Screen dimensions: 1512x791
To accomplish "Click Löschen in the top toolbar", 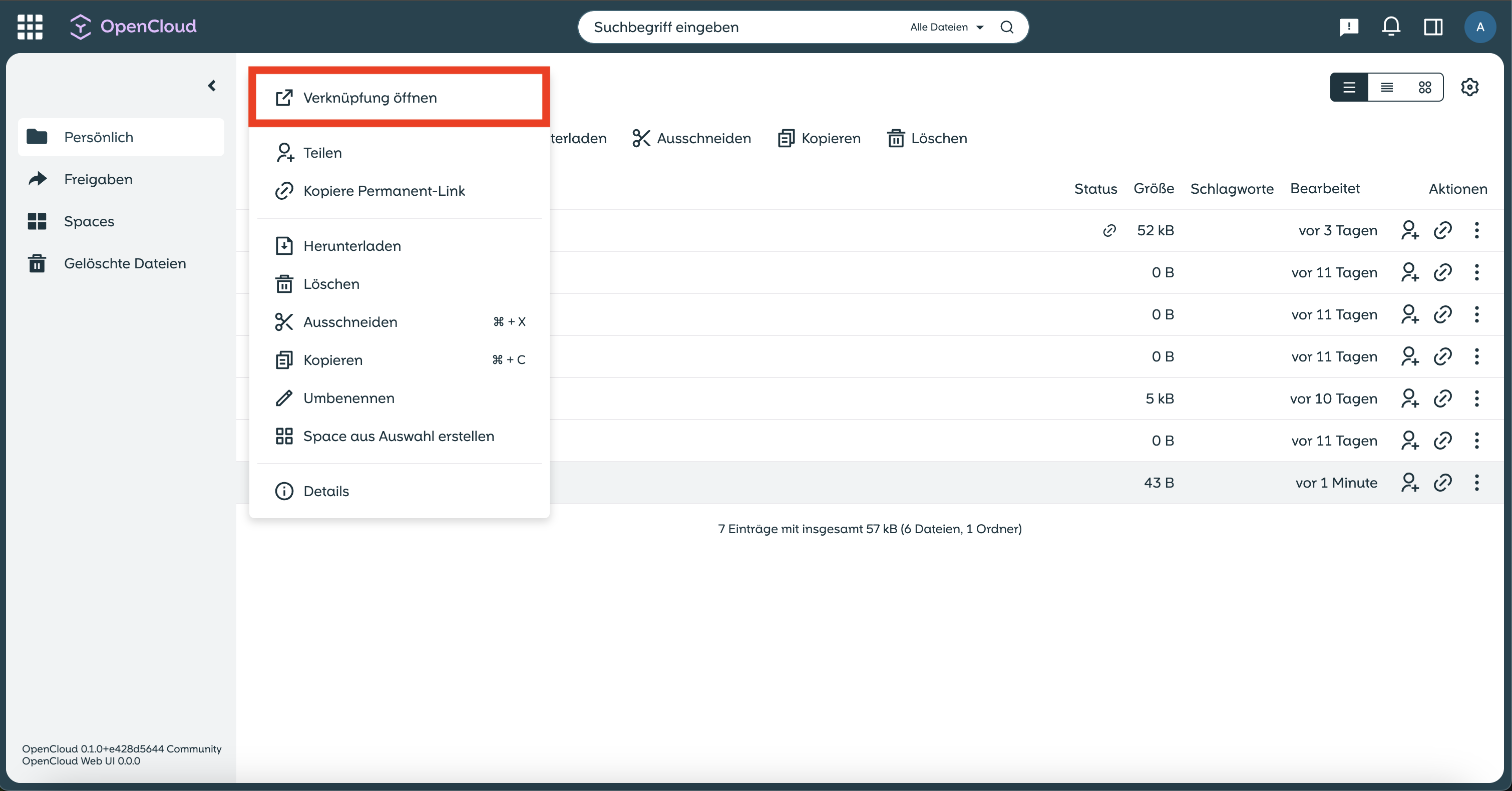I will [x=927, y=139].
